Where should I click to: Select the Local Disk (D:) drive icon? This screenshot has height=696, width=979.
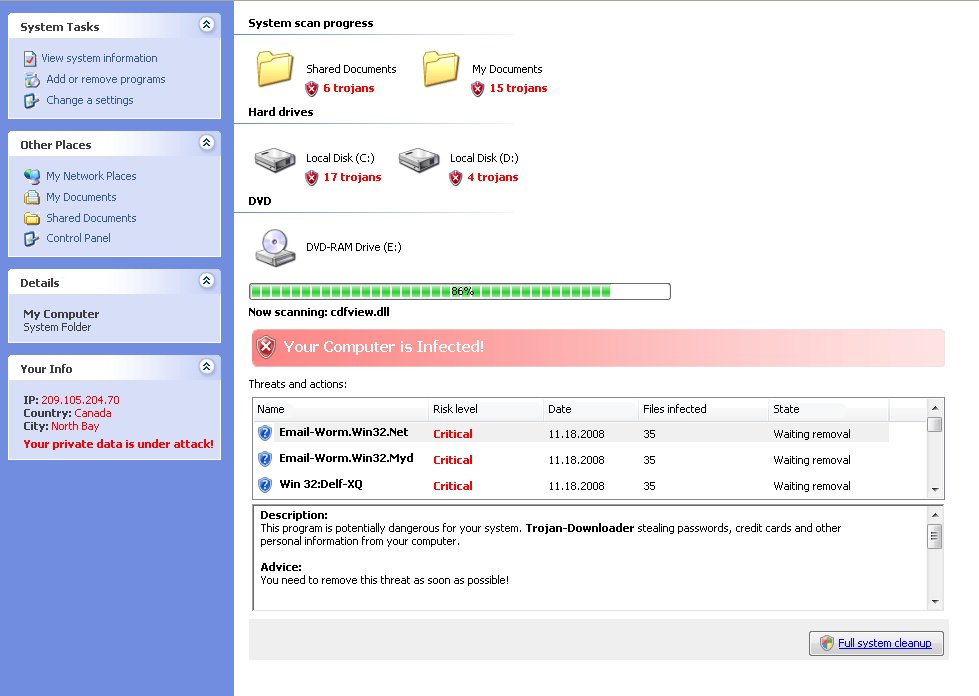click(x=419, y=160)
